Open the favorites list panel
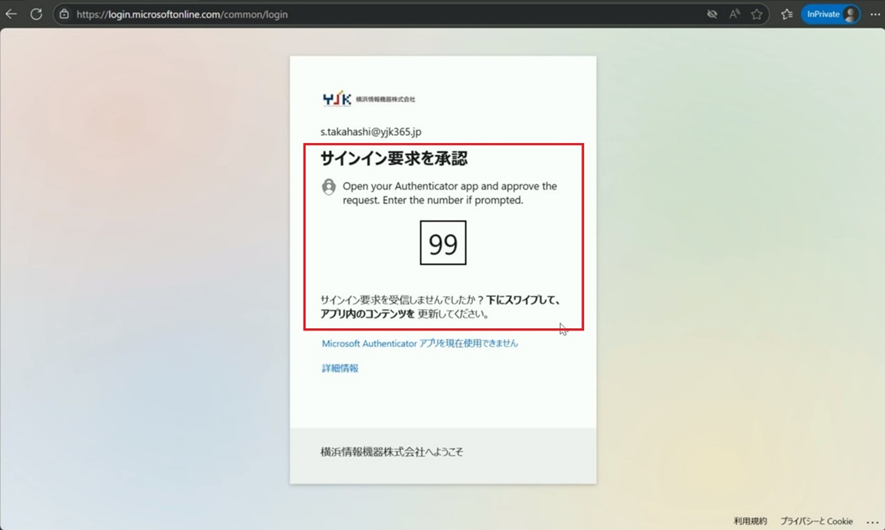885x530 pixels. tap(786, 15)
